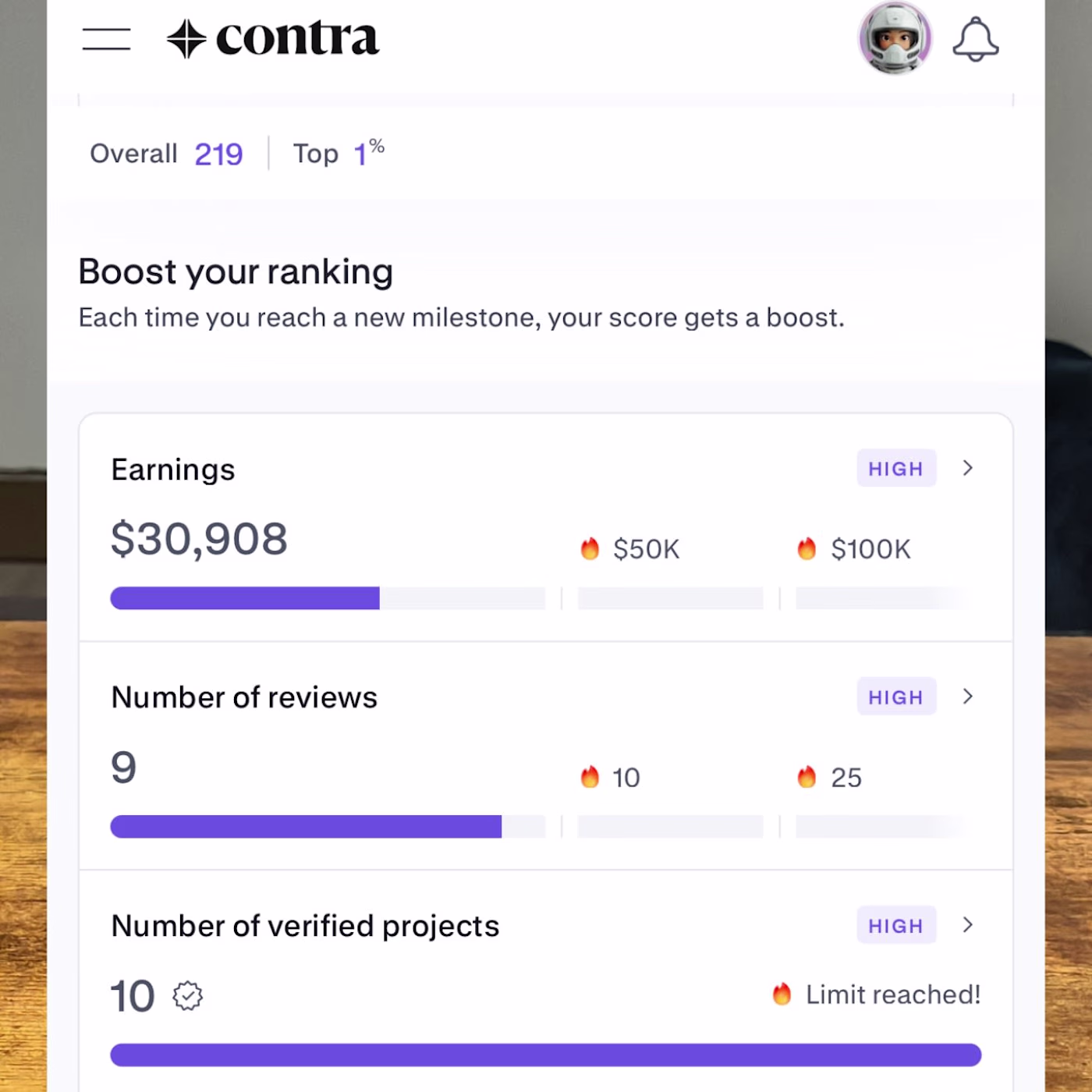Click the flame icon beside 25 reviews milestone
Viewport: 1092px width, 1092px height.
(807, 778)
